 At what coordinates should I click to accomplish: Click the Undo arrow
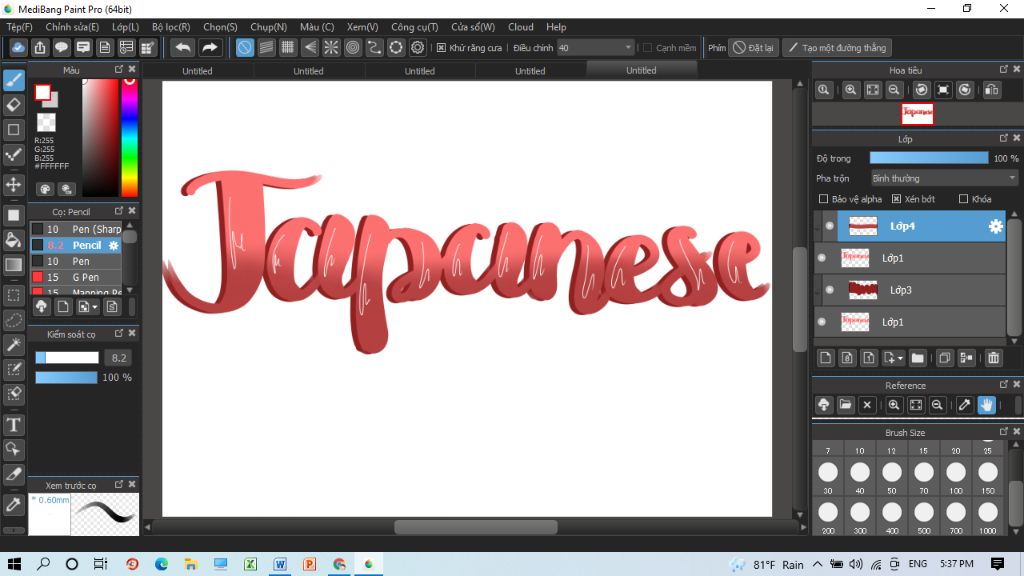click(184, 48)
